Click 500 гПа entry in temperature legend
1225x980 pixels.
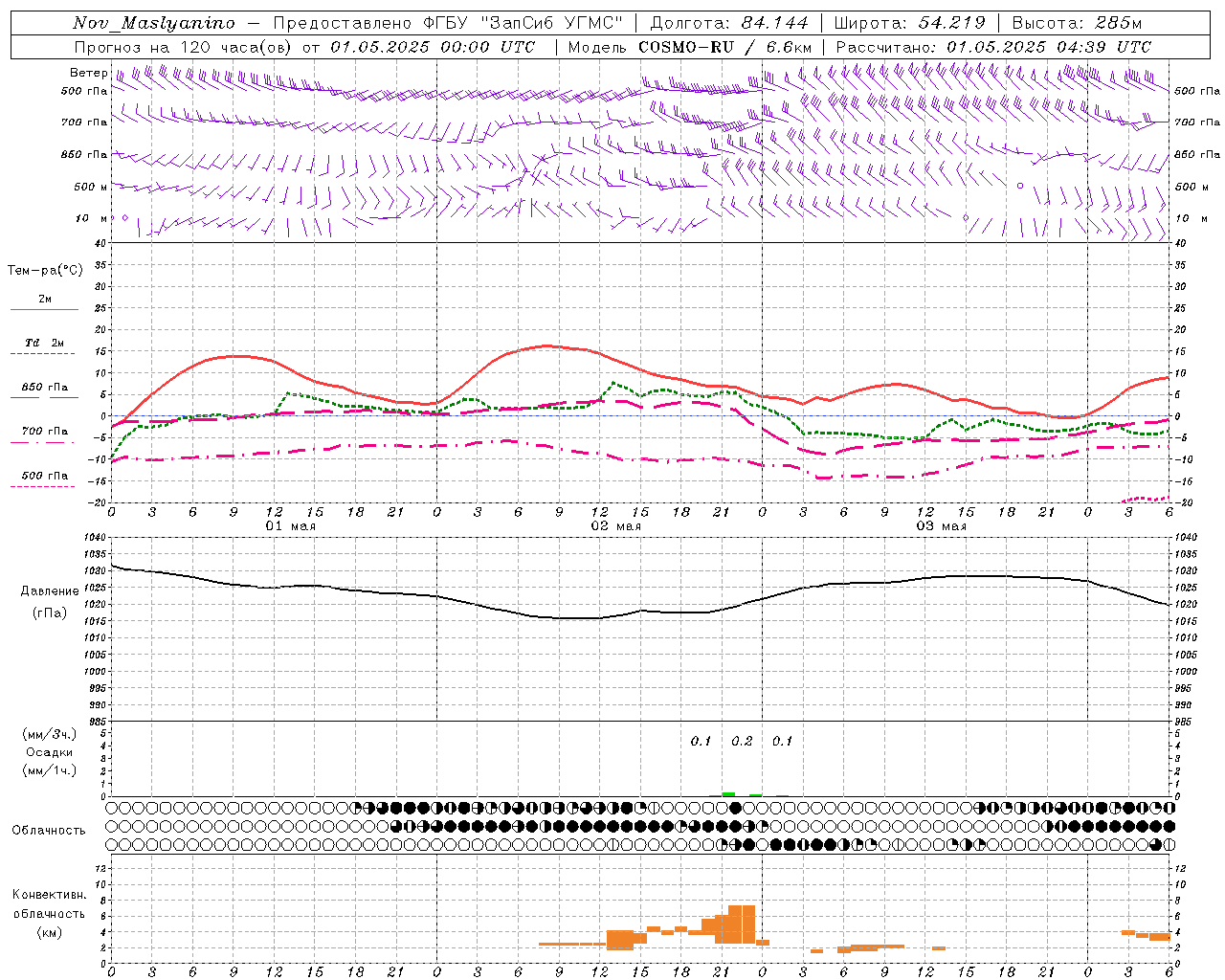[45, 476]
